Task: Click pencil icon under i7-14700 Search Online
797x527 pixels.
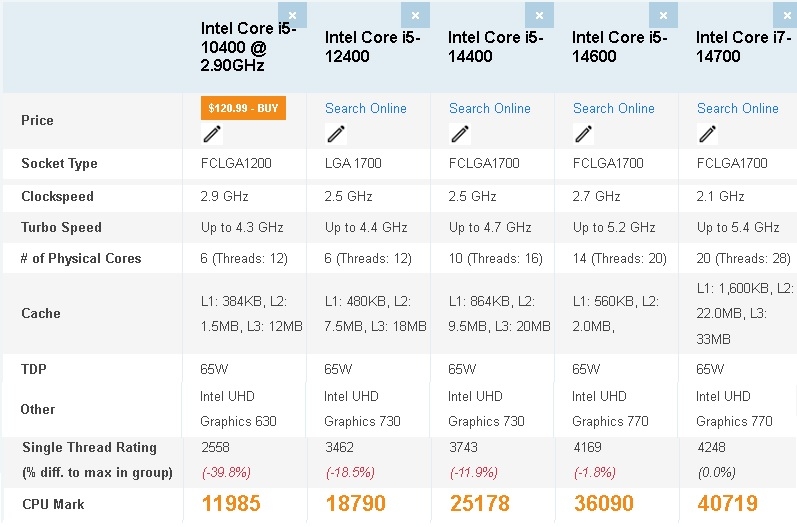Action: pos(708,134)
